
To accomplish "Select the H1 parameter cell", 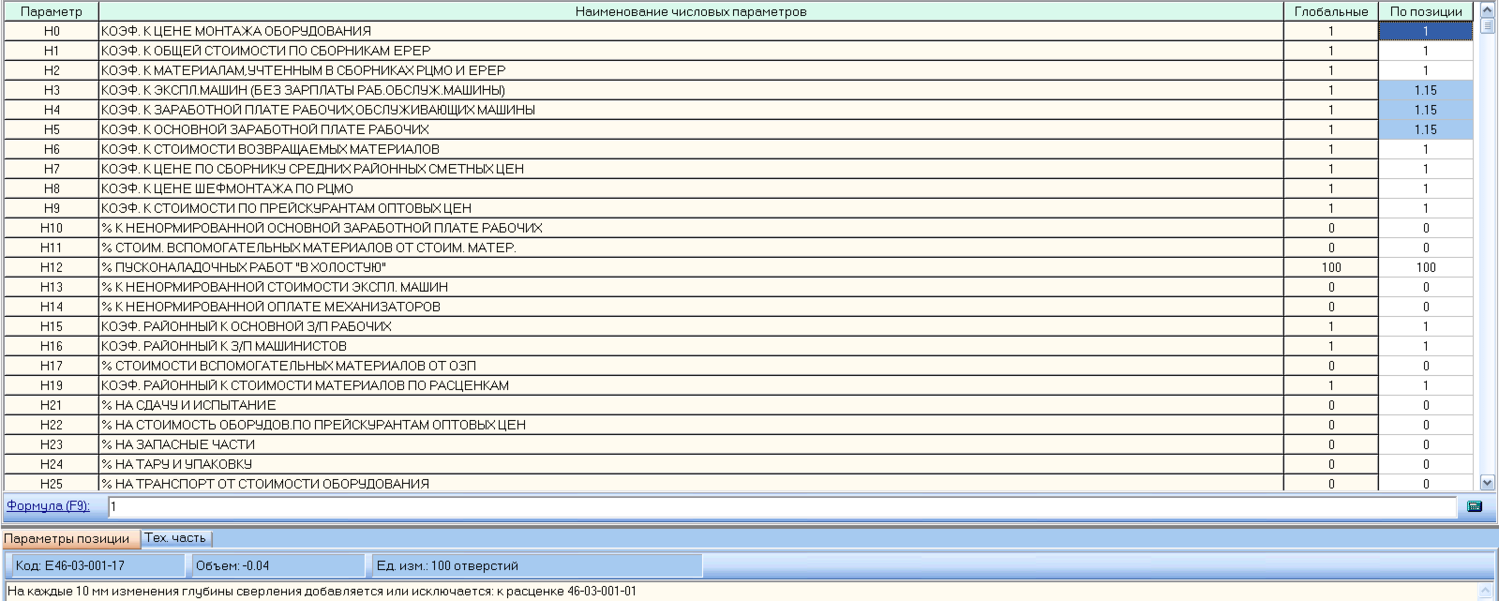I will pos(51,51).
